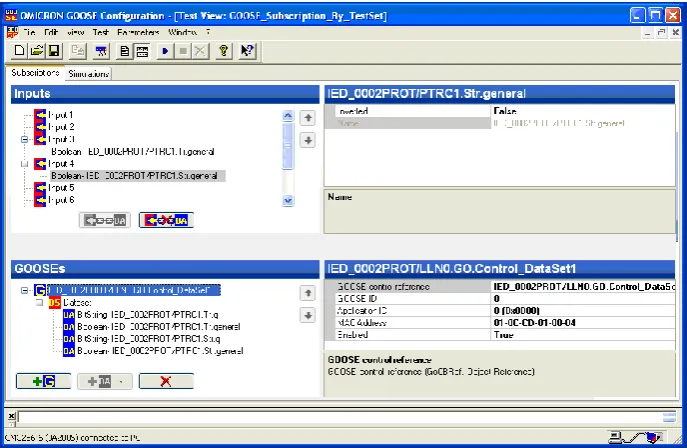
Task: Move GOOSE item down arrow button
Action: tap(308, 315)
